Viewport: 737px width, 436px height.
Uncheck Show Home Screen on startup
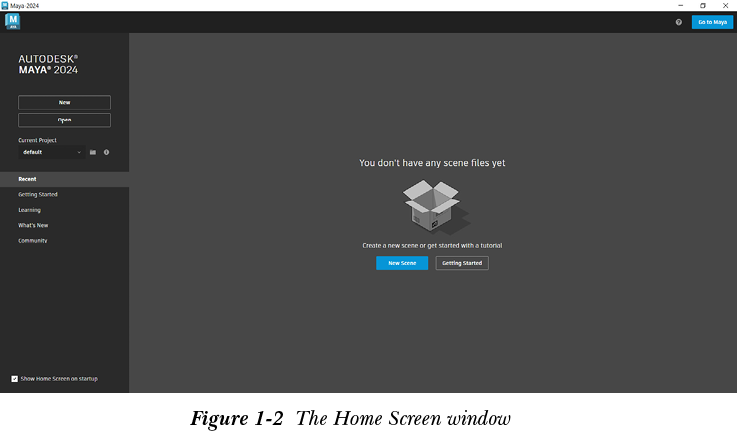point(14,379)
